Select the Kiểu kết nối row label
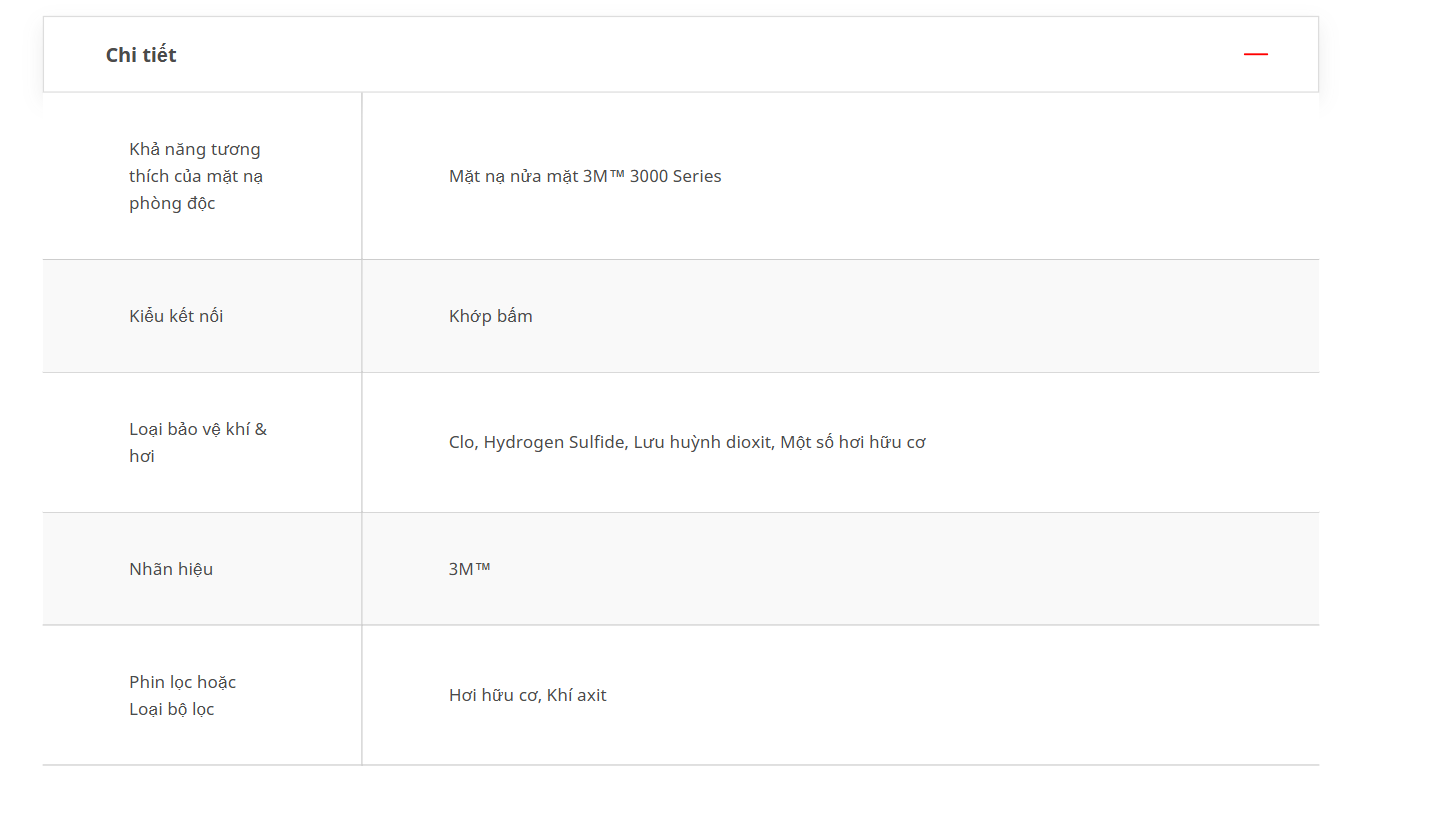Screen dimensions: 1449x816 click(176, 316)
